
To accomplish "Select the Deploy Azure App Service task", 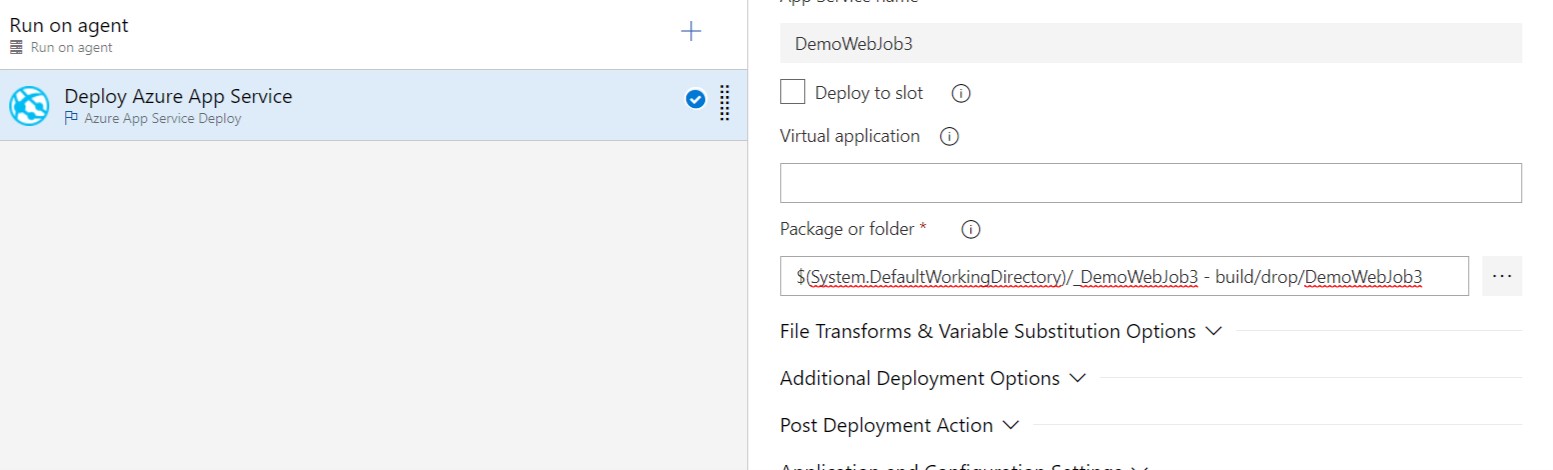I will [x=374, y=105].
